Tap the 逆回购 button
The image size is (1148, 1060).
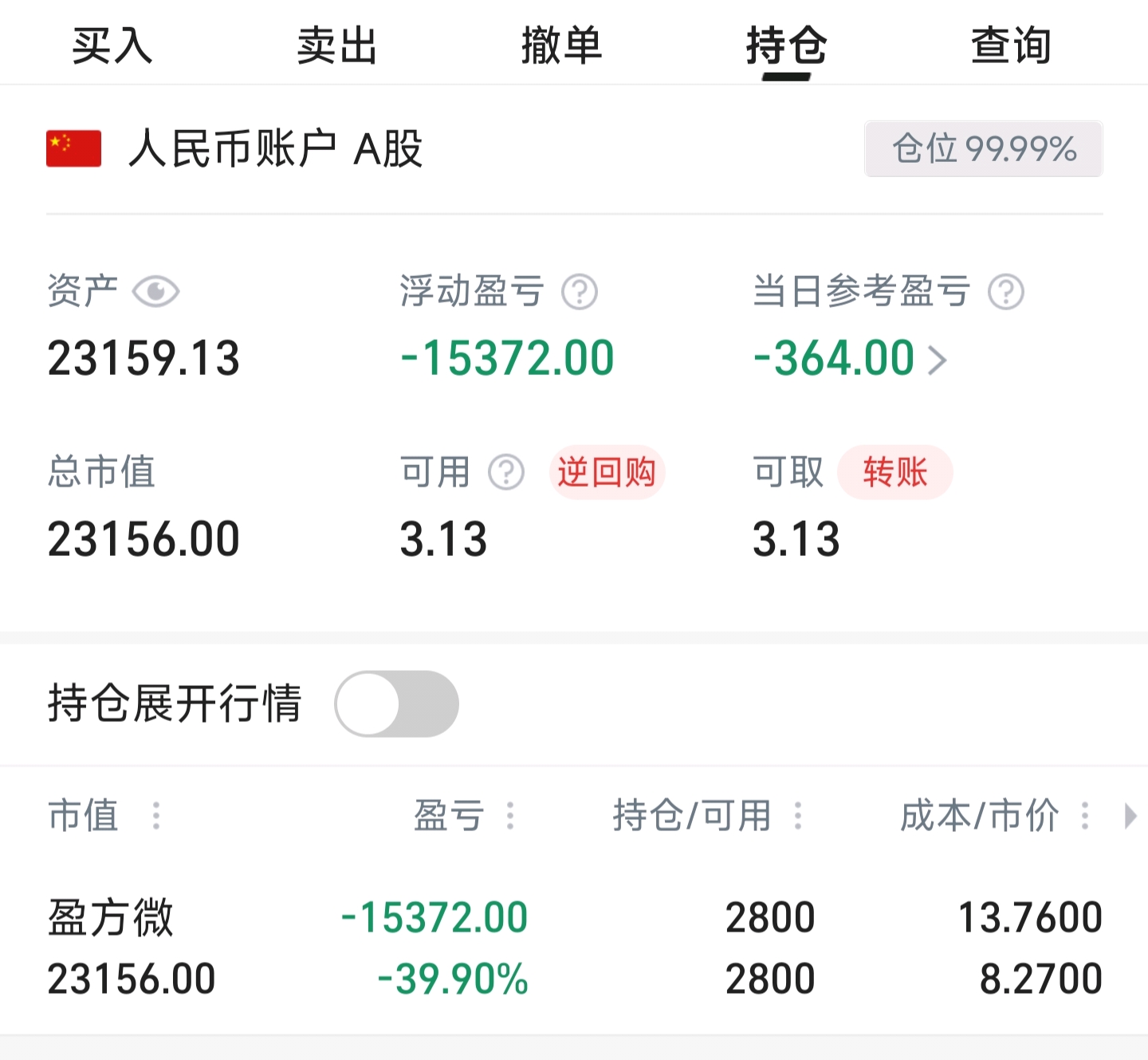[x=607, y=472]
